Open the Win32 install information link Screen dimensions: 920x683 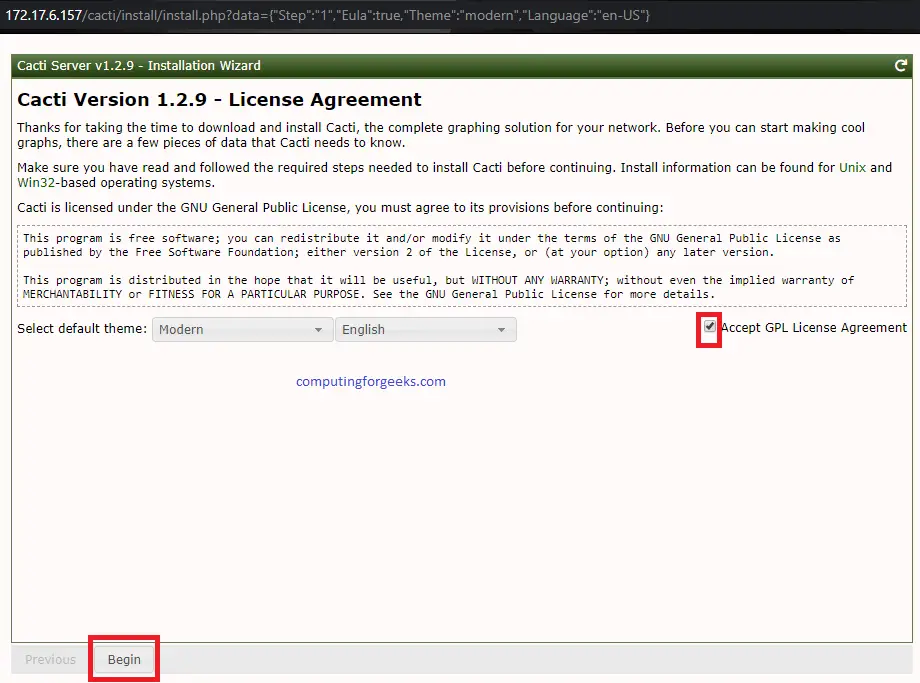[x=36, y=182]
